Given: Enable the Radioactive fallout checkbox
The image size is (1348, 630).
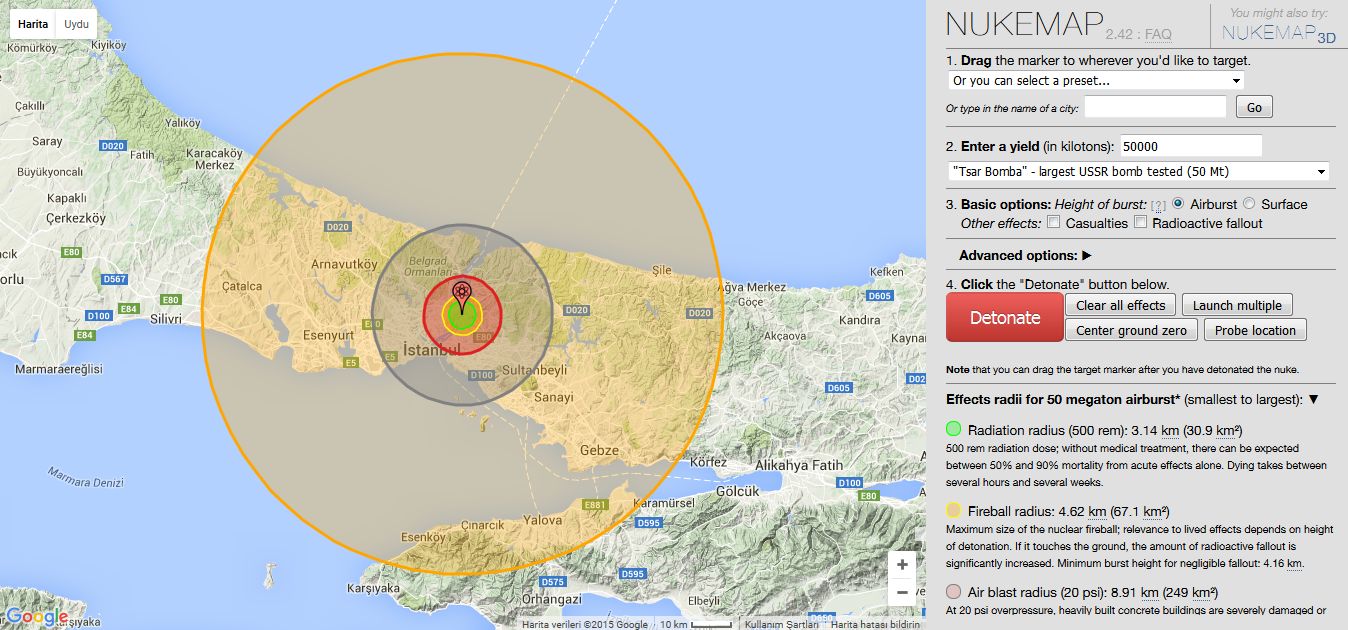Looking at the screenshot, I should tap(1140, 223).
